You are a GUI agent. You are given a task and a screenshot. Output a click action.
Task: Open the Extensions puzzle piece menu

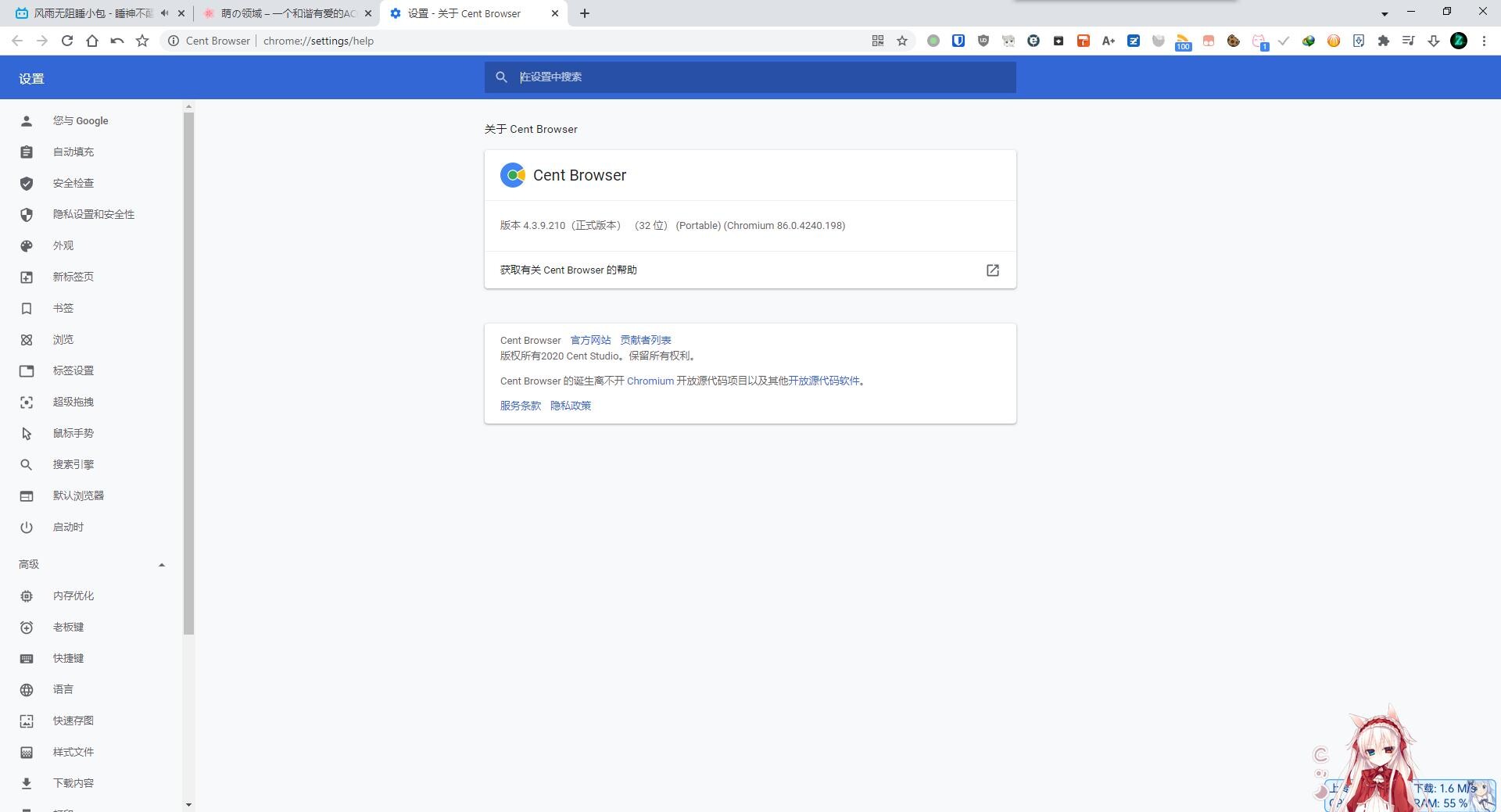tap(1383, 41)
